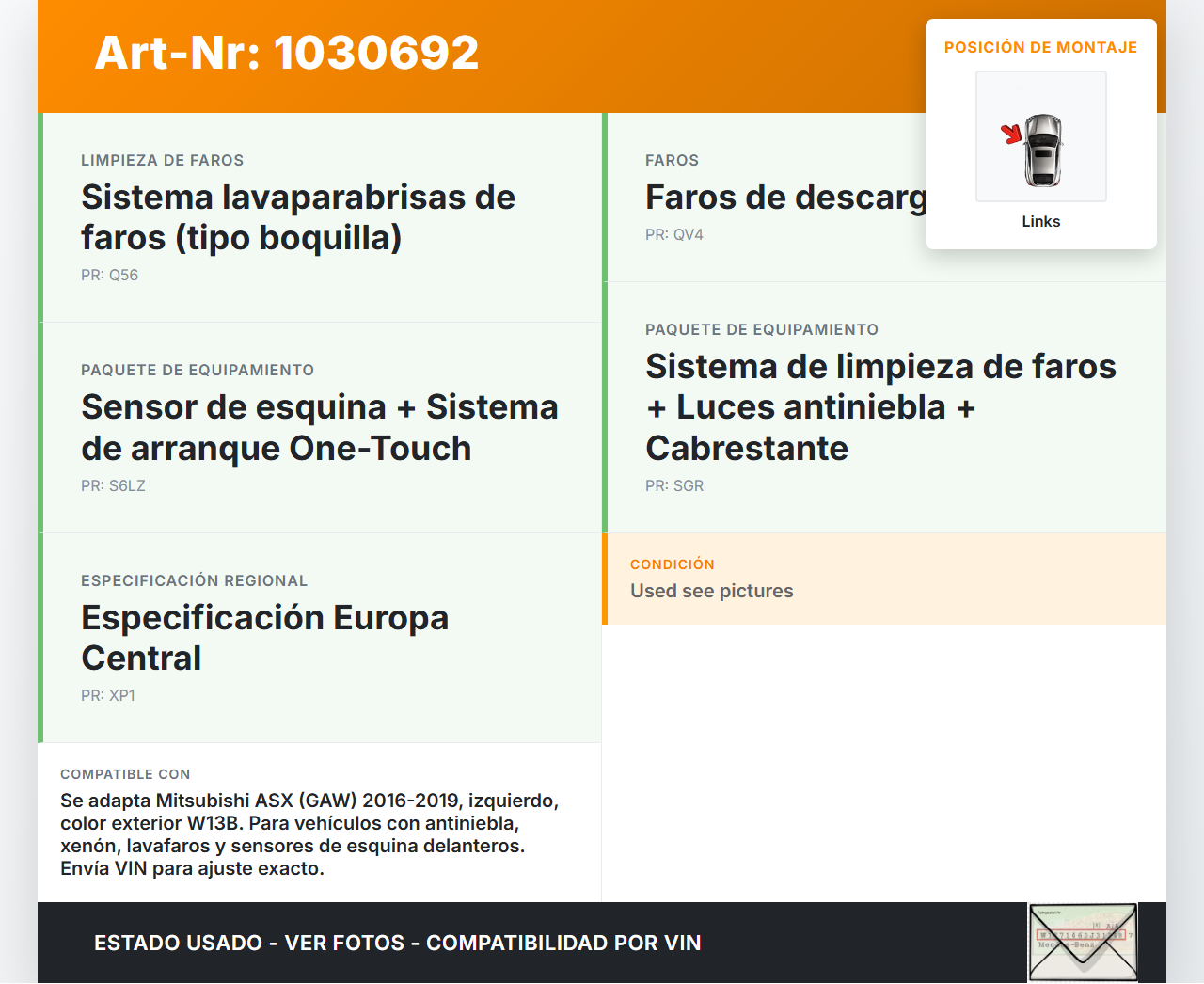Screen dimensions: 1204x984
Task: Click Sistema de limpieza de faros title
Action: [881, 406]
